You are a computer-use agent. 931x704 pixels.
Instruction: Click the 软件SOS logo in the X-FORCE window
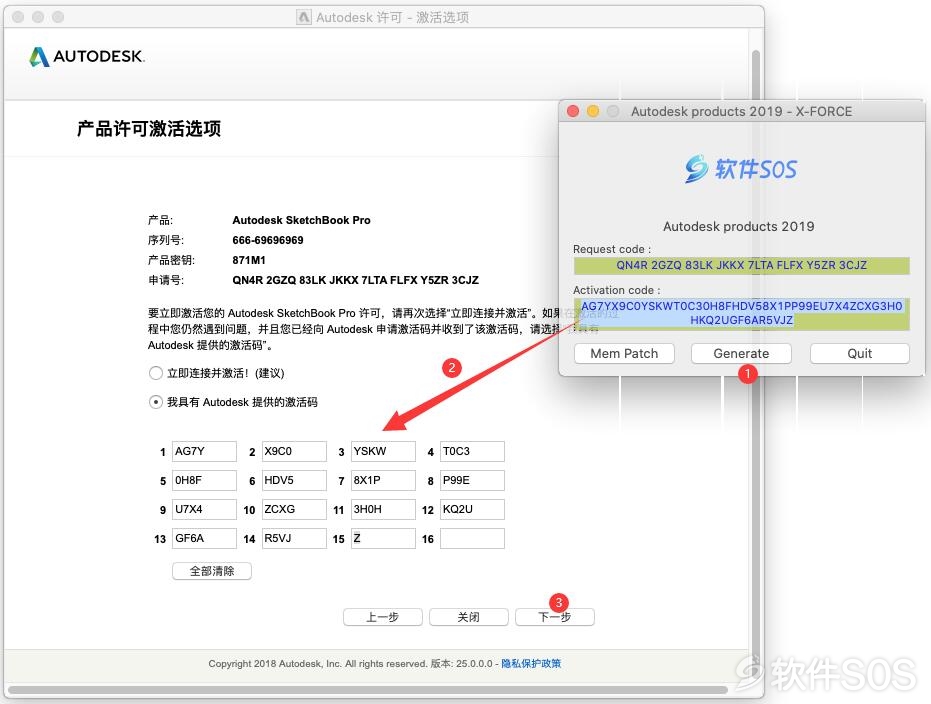[x=740, y=169]
